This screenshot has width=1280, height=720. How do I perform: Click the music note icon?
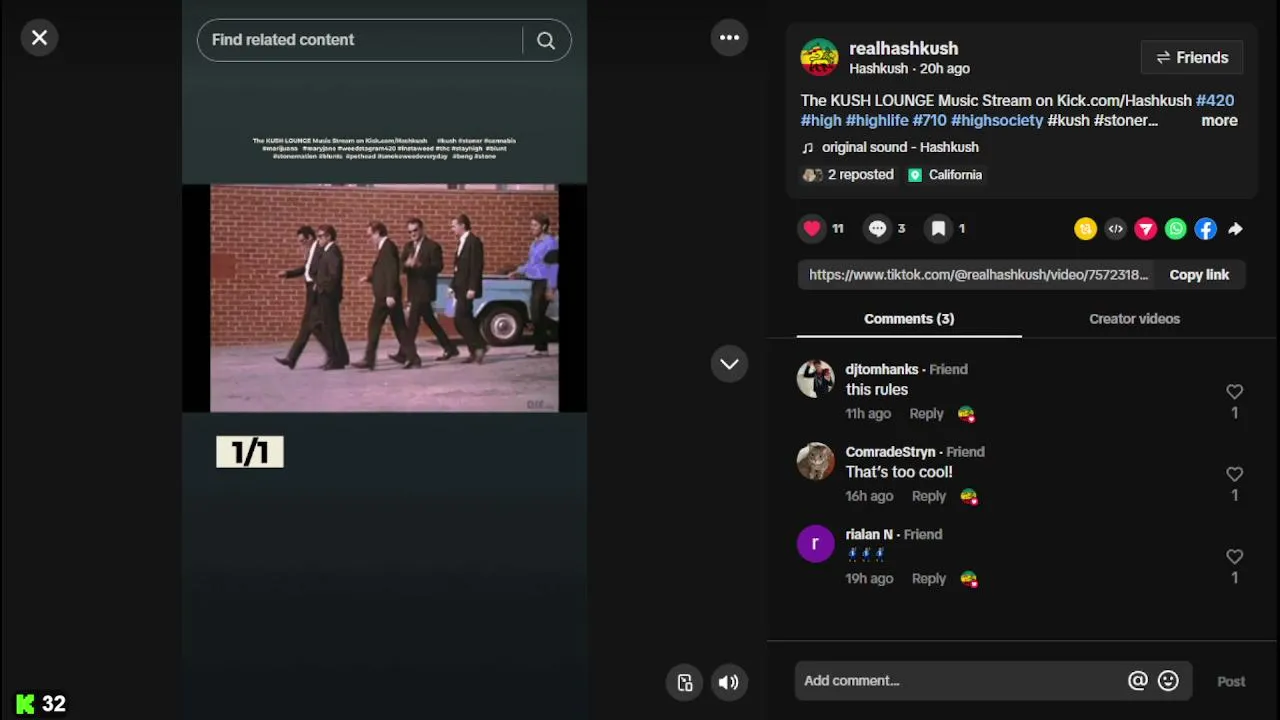point(808,148)
